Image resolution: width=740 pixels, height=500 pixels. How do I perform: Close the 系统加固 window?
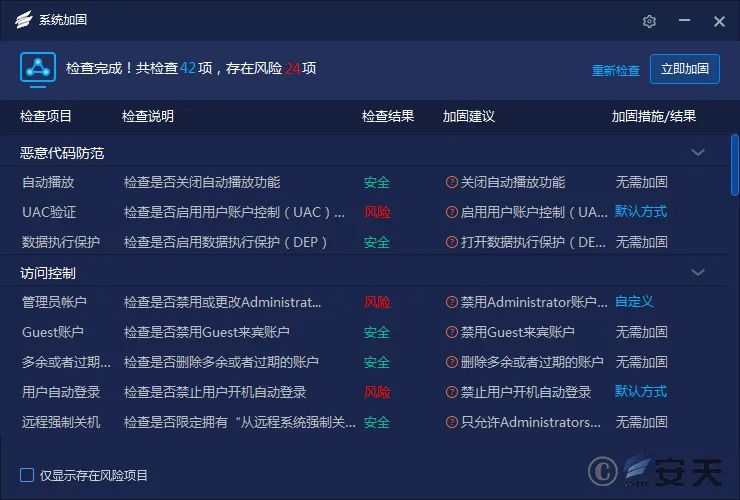719,21
